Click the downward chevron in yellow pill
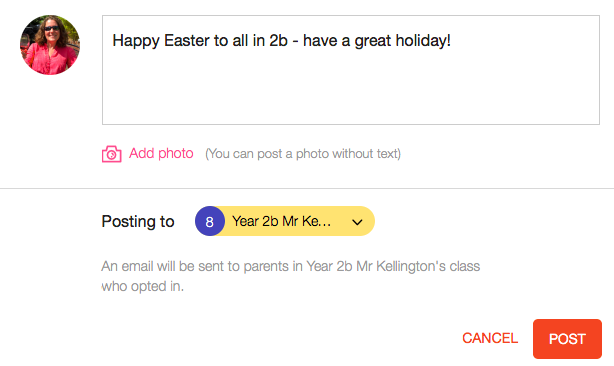This screenshot has height=366, width=614. tap(357, 222)
